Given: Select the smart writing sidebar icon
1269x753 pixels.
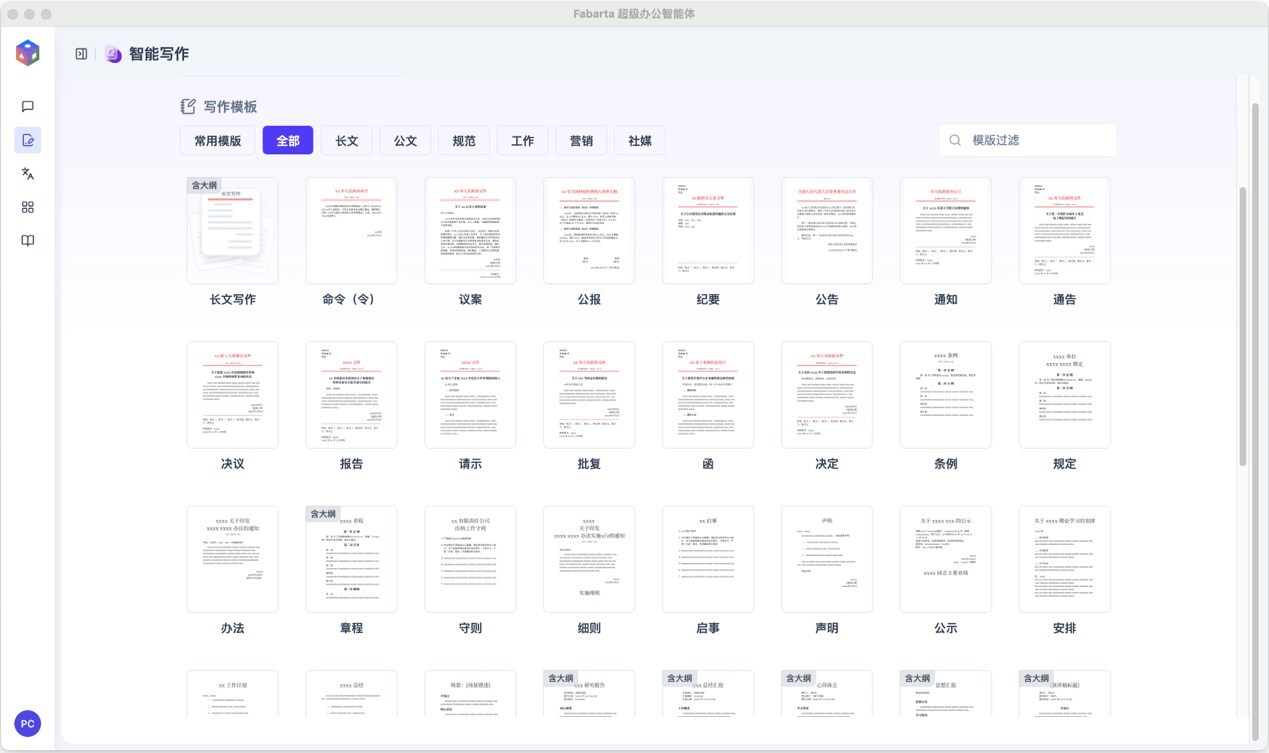Looking at the screenshot, I should [28, 140].
